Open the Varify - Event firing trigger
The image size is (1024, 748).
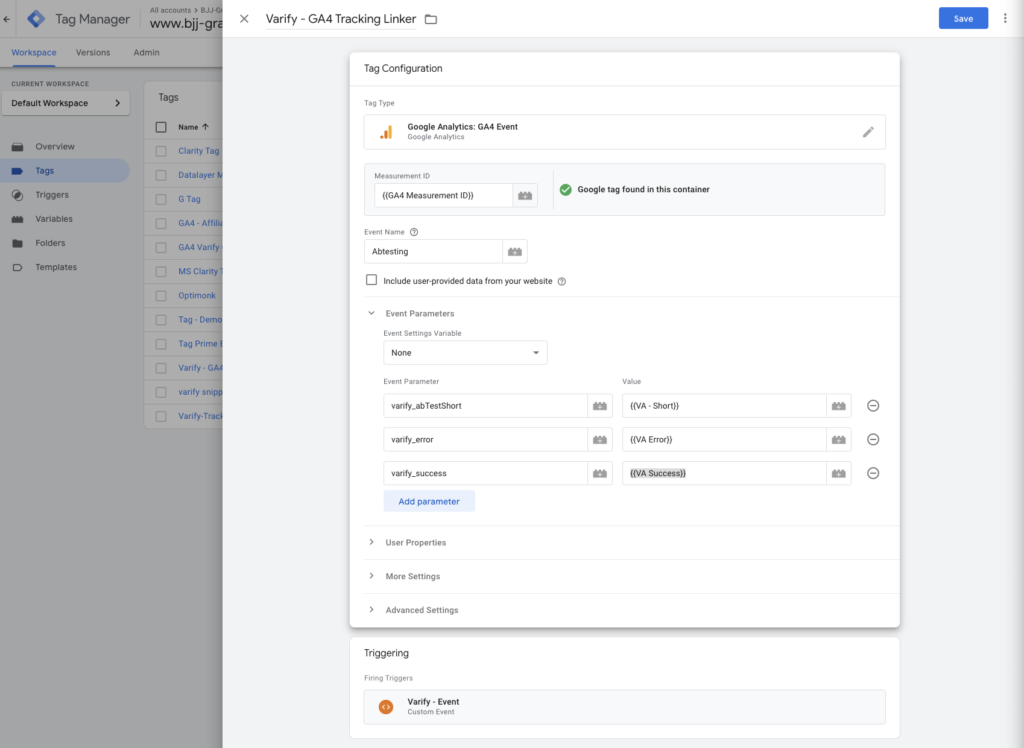coord(624,707)
